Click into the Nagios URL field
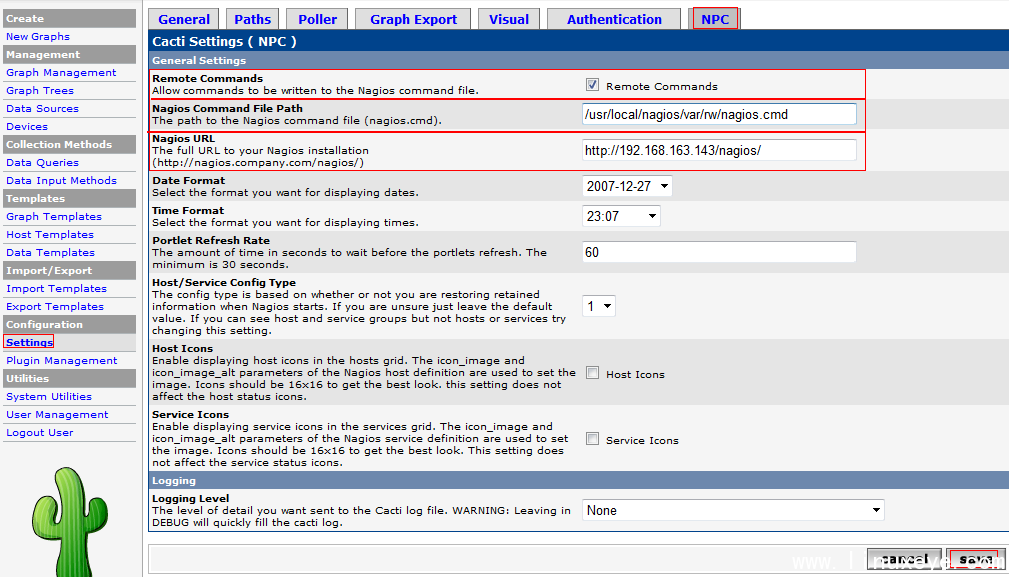The image size is (1009, 577). pos(719,151)
